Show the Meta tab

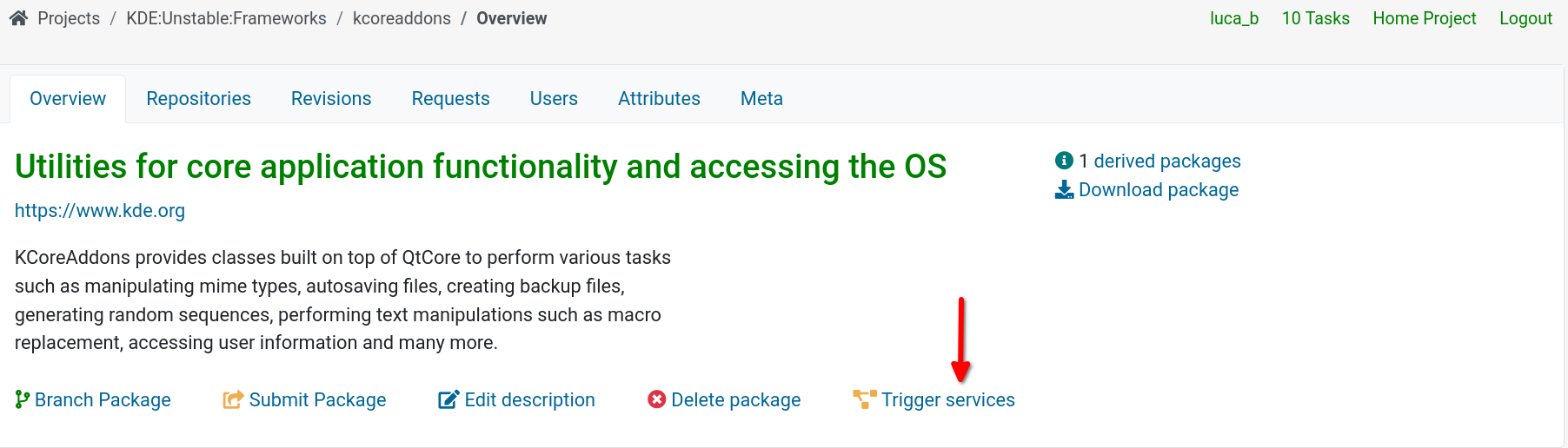tap(761, 99)
